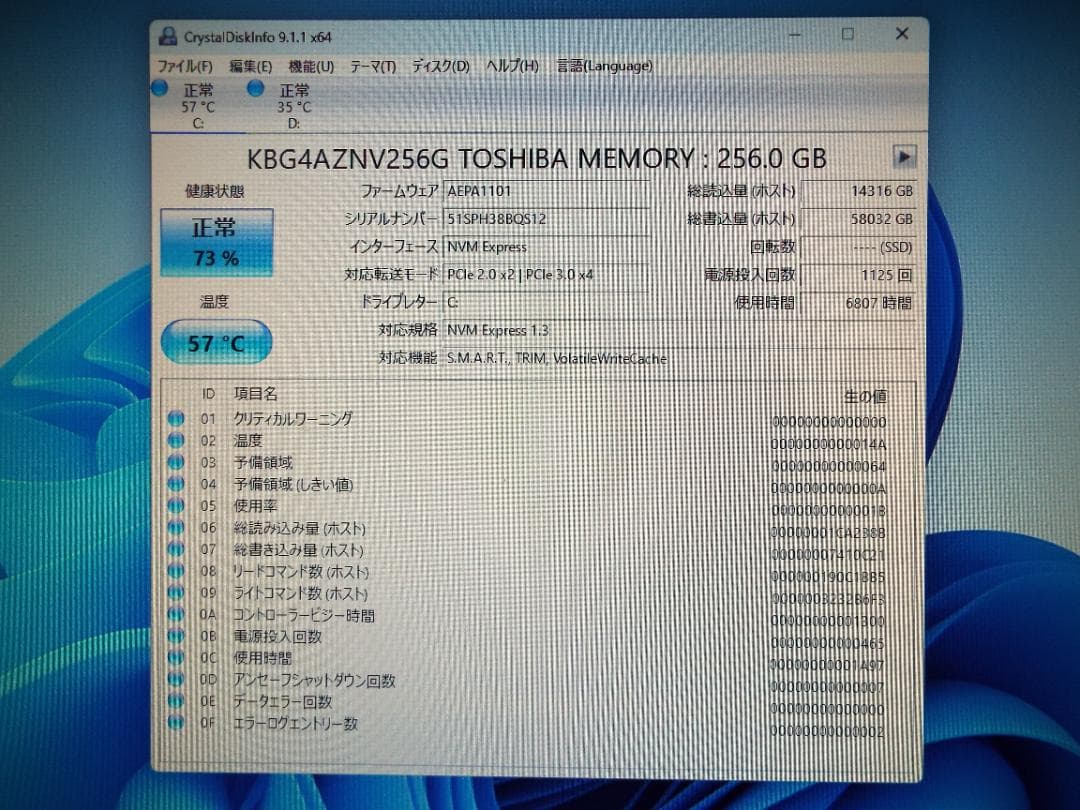Select the C: drive tab
1080x810 pixels.
(x=198, y=105)
